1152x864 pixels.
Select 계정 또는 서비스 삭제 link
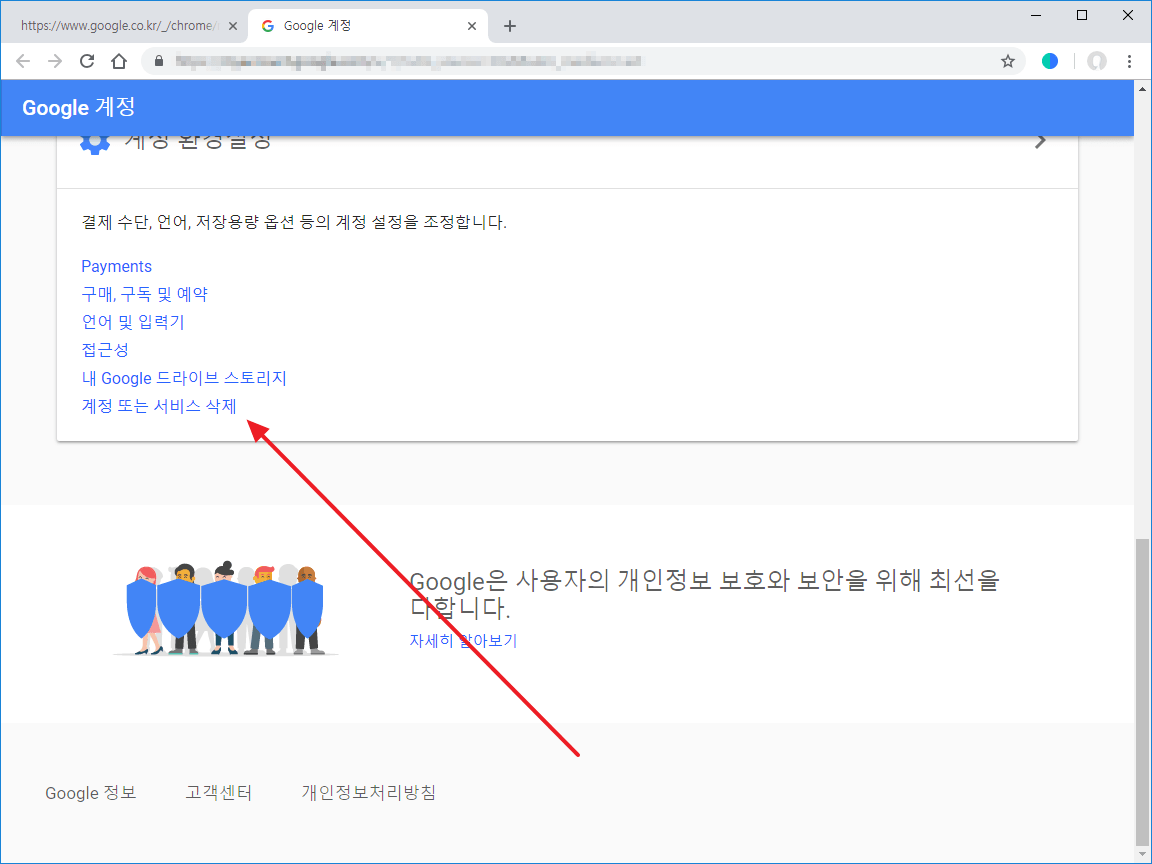[159, 406]
